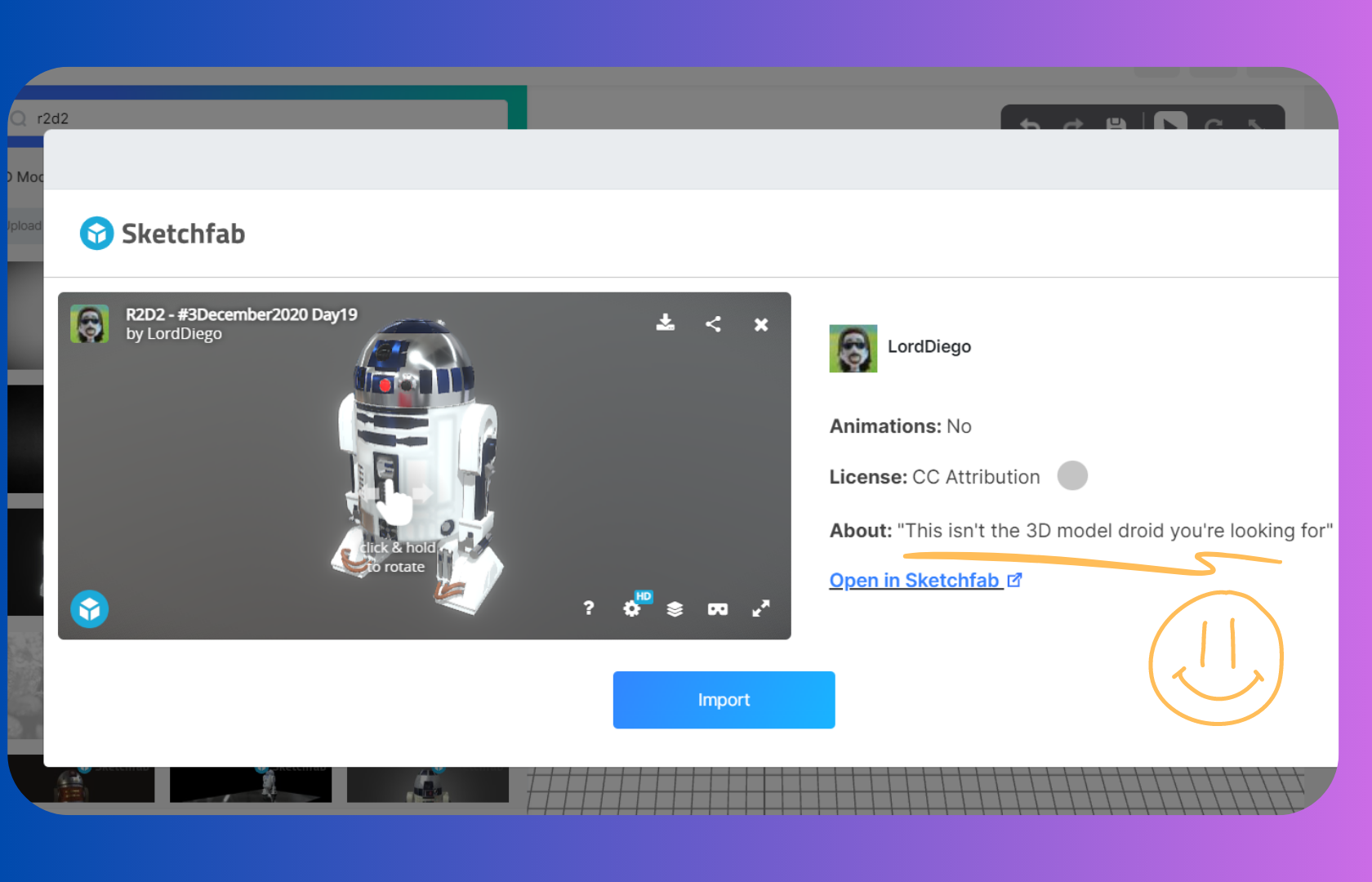
Task: Enable VR mode with the headset icon
Action: coord(718,609)
